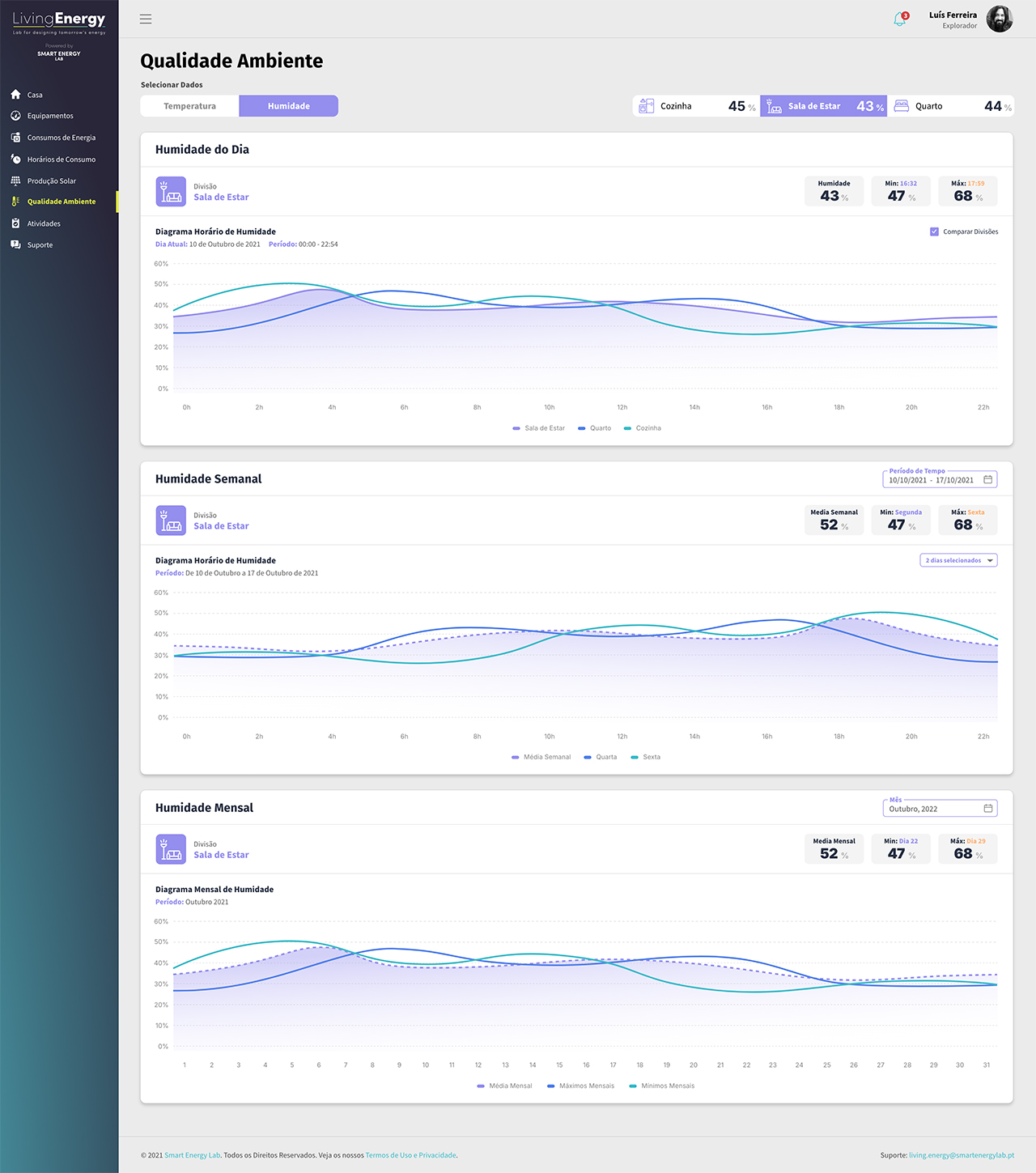Screen dimensions: 1036x1173
Task: Select the Cozinha room card
Action: click(695, 106)
